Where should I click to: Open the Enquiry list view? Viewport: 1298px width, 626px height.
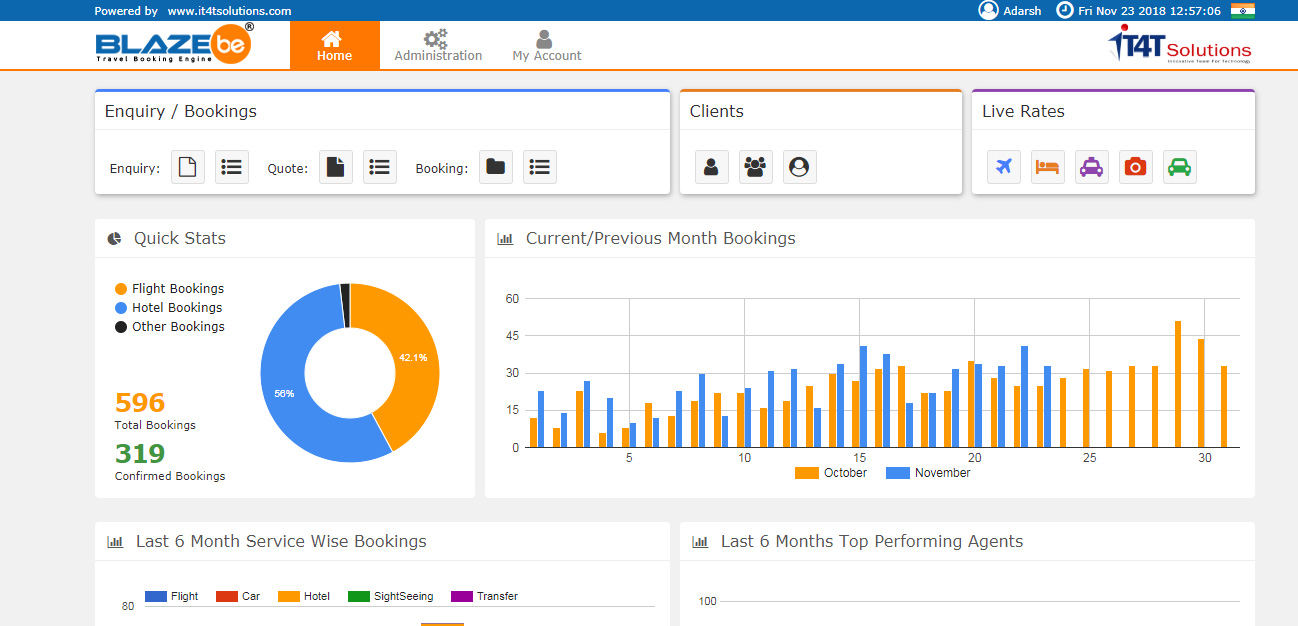[x=232, y=168]
